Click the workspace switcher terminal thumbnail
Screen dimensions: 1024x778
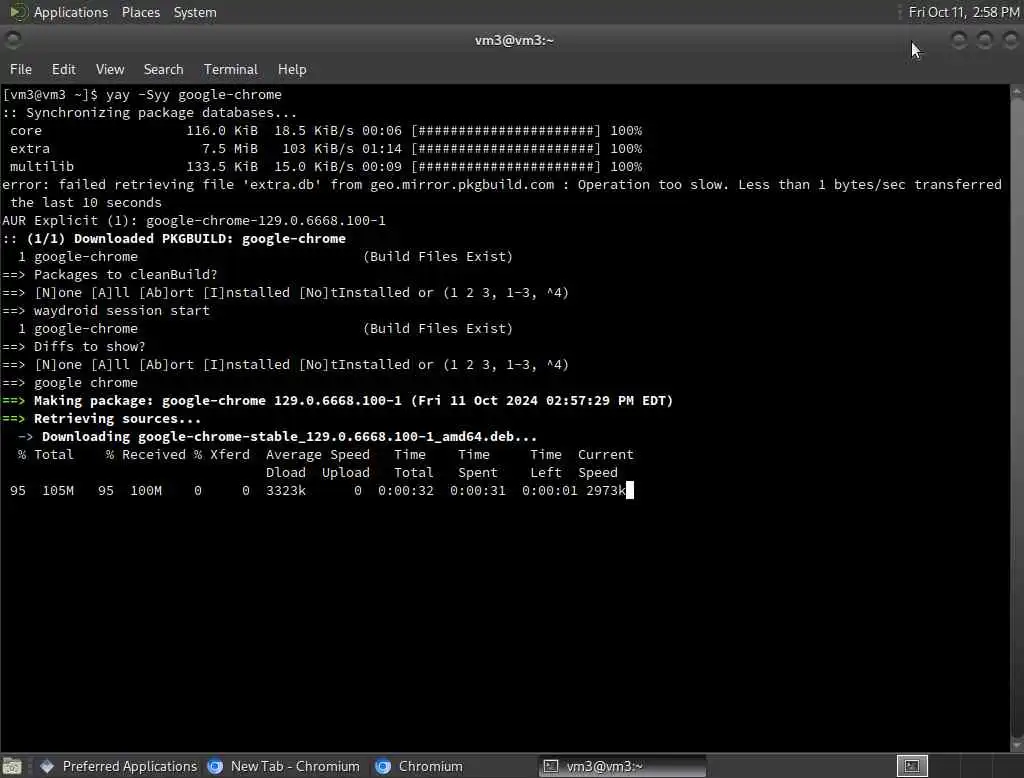[x=912, y=766]
